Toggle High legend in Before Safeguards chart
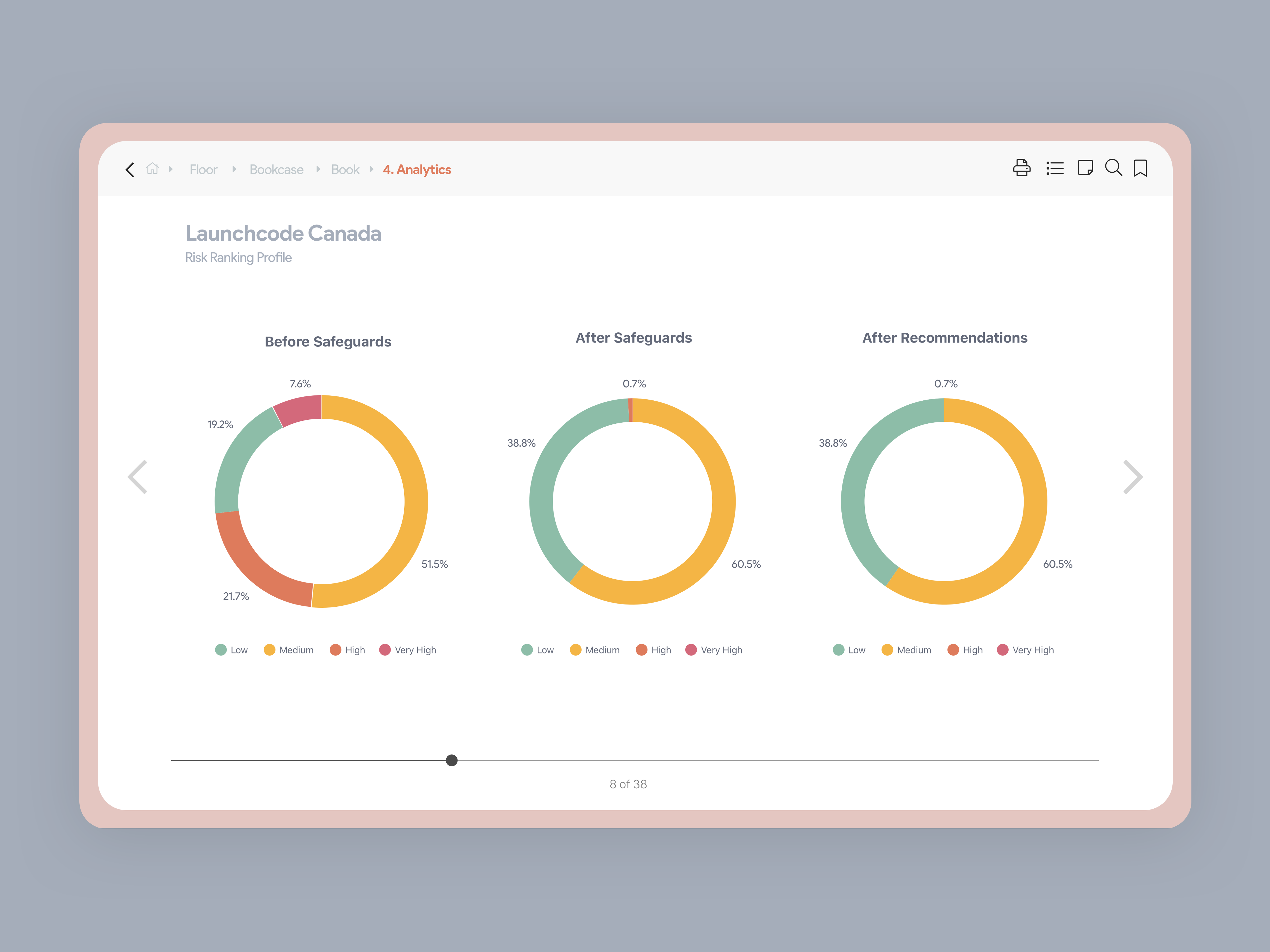The height and width of the screenshot is (952, 1270). tap(347, 649)
